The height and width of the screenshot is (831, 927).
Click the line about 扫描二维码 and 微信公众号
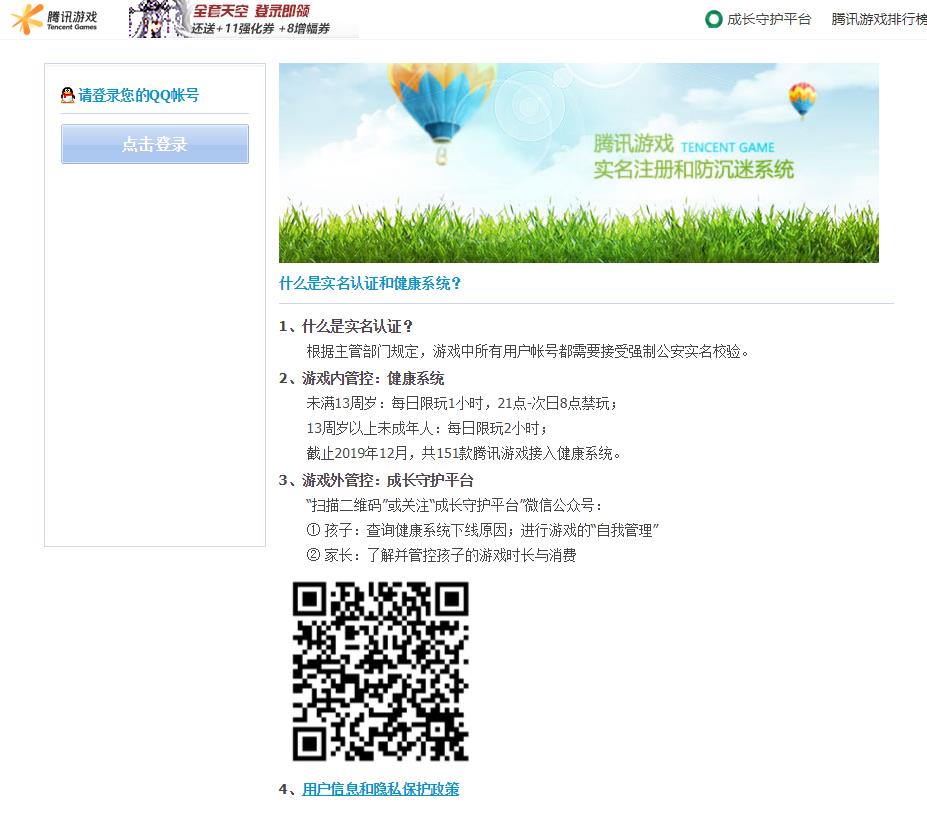coord(454,505)
